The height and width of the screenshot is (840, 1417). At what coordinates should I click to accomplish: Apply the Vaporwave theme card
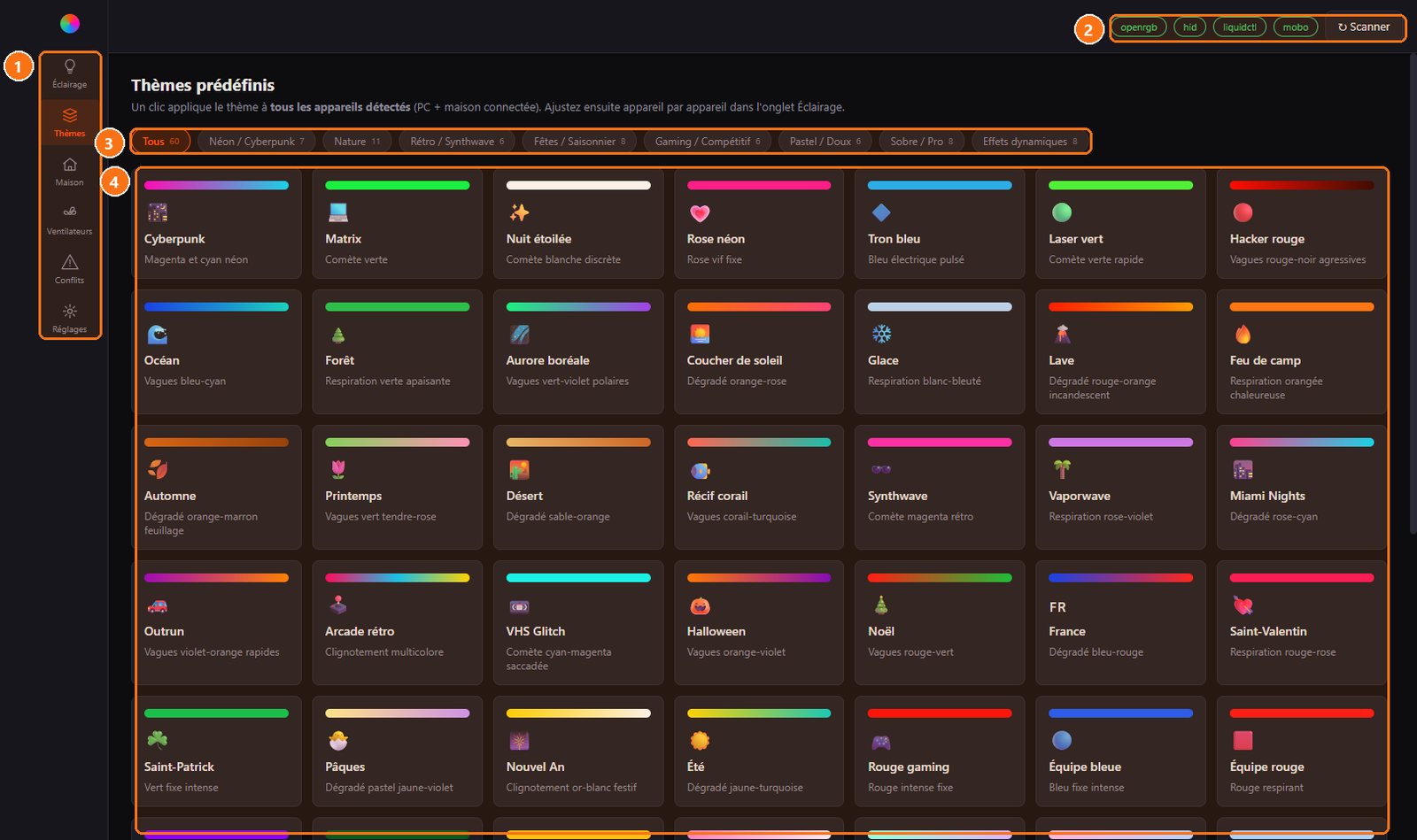pos(1120,487)
